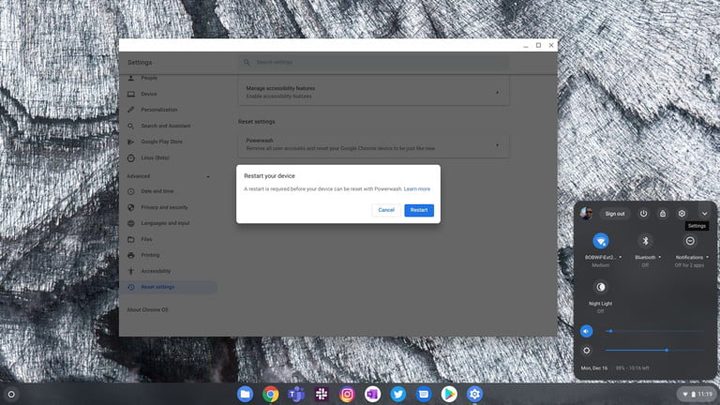Open Languages and input settings
The image size is (720, 405).
pyautogui.click(x=165, y=223)
